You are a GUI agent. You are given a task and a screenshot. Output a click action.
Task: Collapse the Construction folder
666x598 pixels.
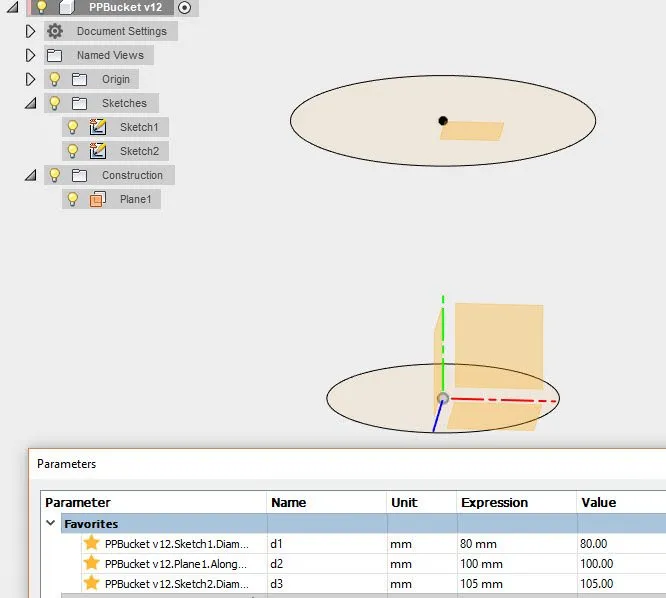(31, 175)
